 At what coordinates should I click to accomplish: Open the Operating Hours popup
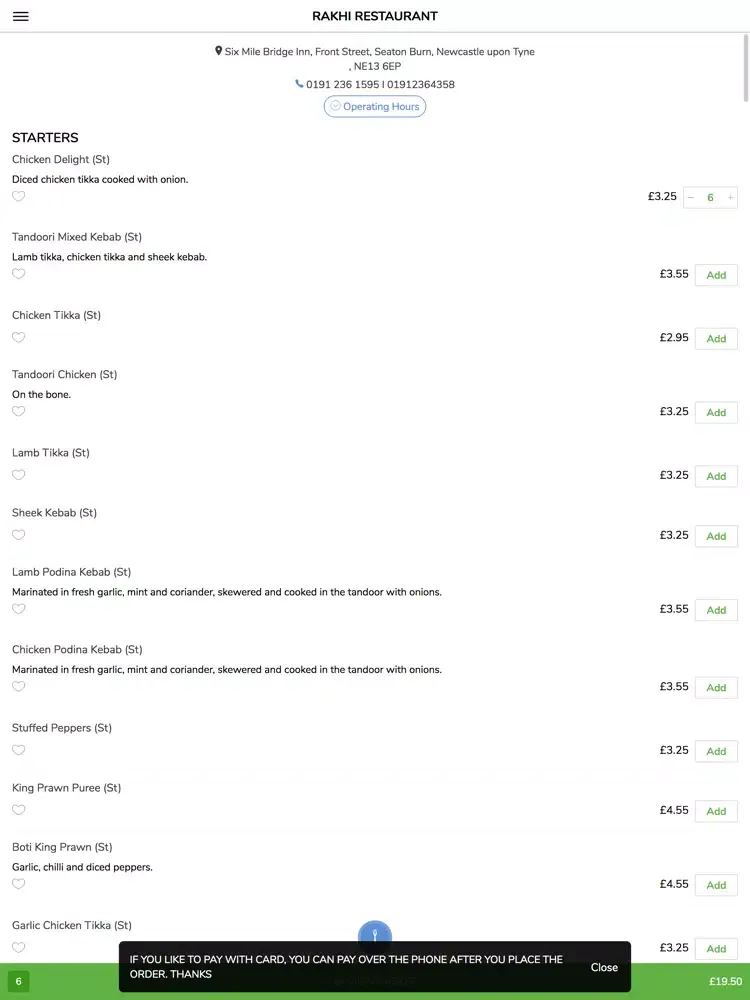tap(375, 107)
